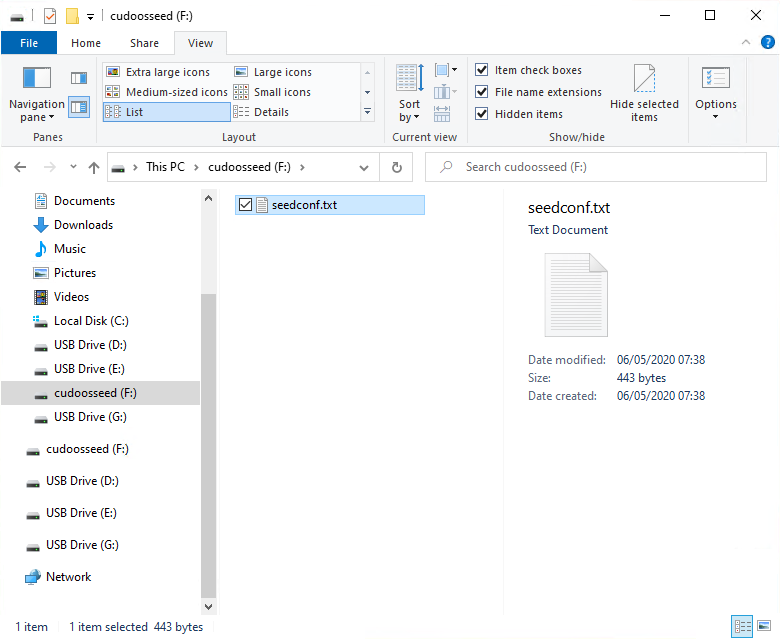780x639 pixels.
Task: Click the New folder quick access icon
Action: (x=72, y=16)
